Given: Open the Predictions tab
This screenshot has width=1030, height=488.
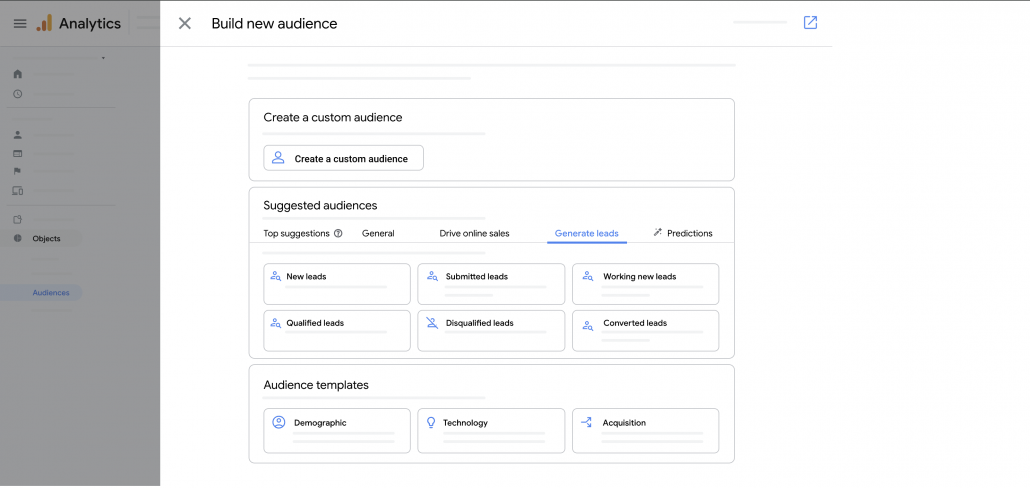Looking at the screenshot, I should tap(682, 233).
